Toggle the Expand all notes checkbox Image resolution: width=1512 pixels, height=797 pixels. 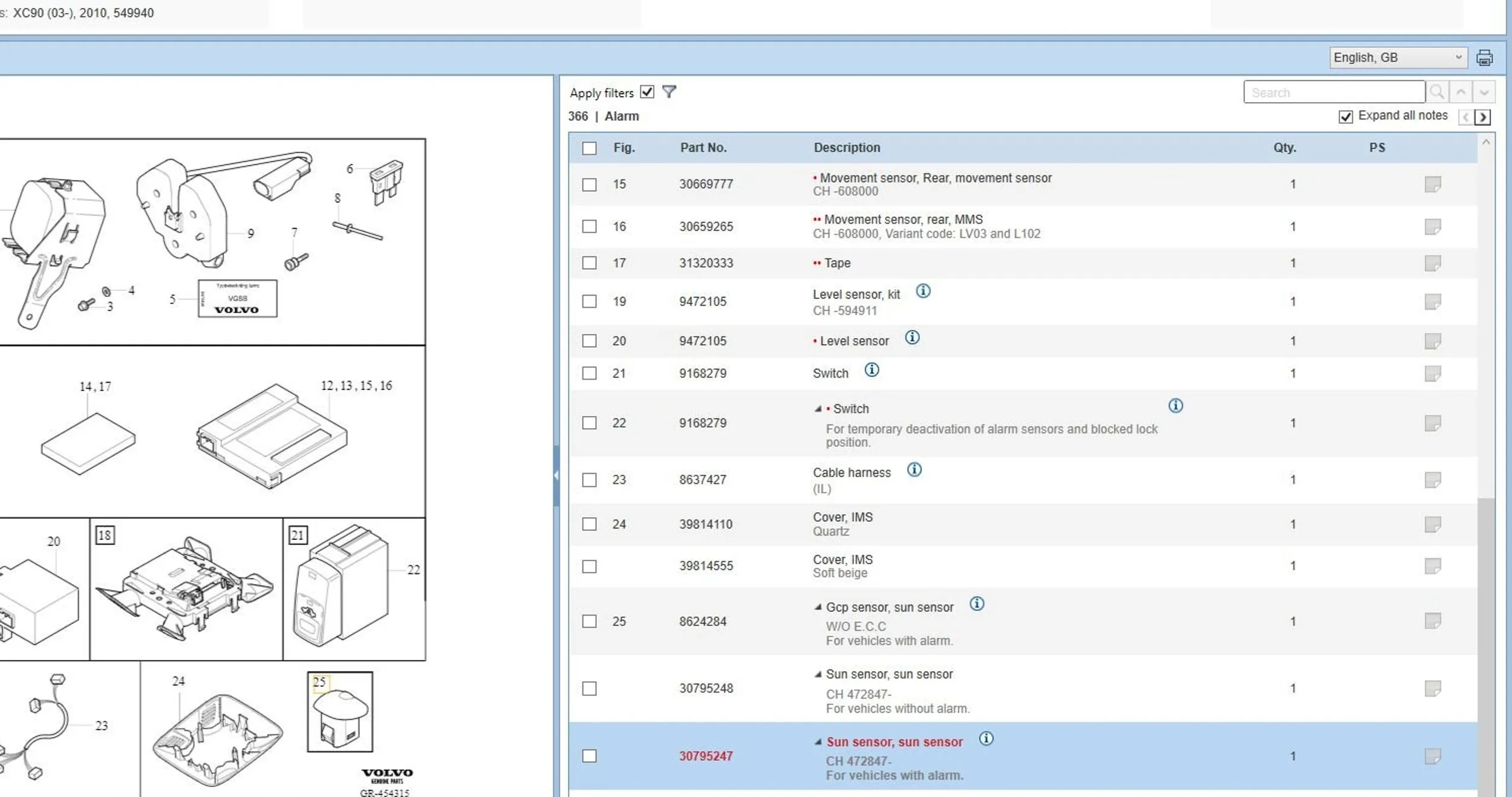pos(1345,117)
